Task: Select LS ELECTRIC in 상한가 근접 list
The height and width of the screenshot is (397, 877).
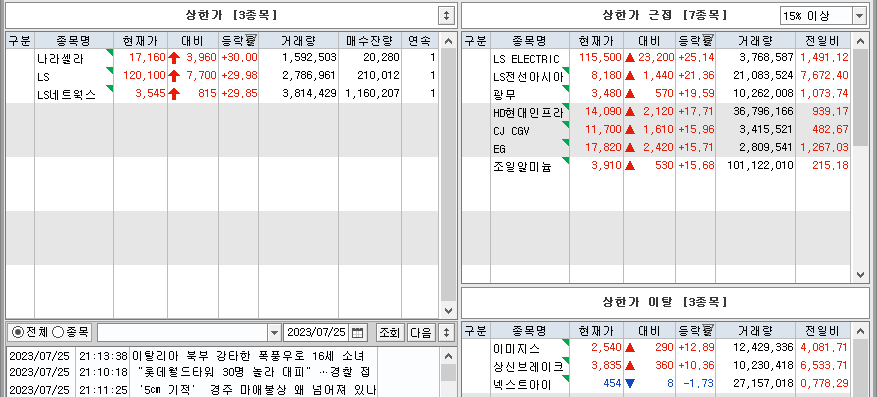Action: click(x=656, y=58)
